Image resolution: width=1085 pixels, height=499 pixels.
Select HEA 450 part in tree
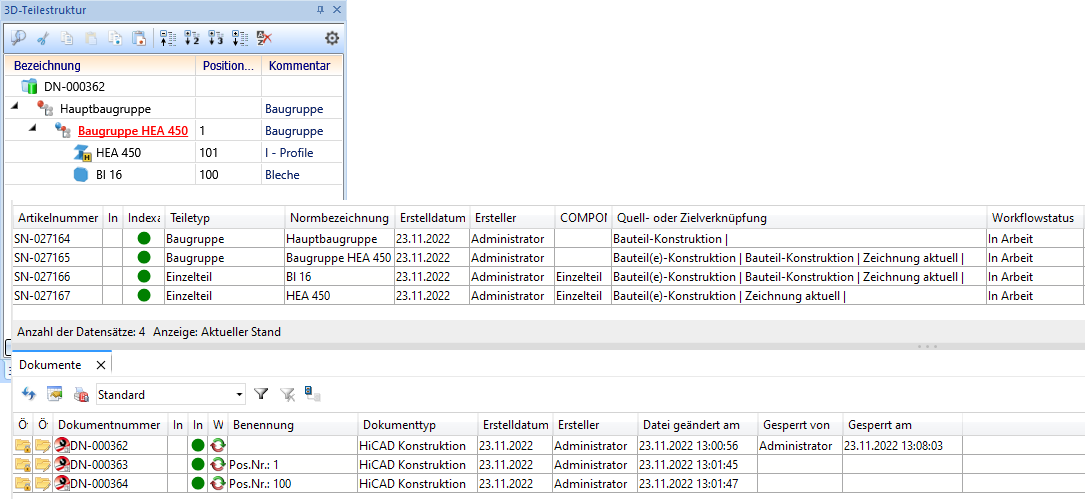(118, 153)
